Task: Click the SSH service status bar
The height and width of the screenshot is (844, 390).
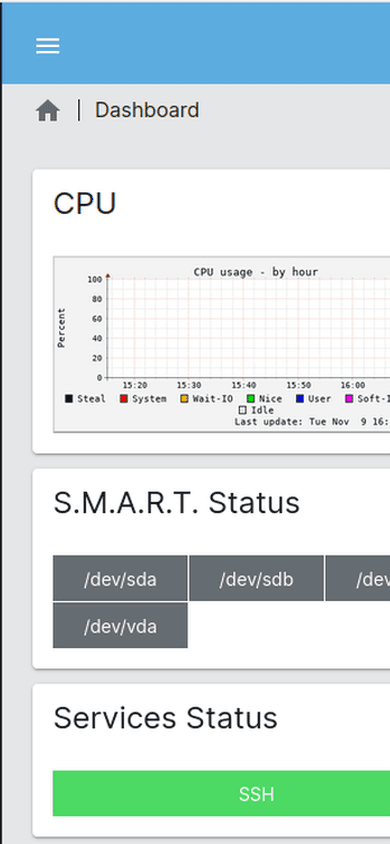Action: tap(221, 793)
